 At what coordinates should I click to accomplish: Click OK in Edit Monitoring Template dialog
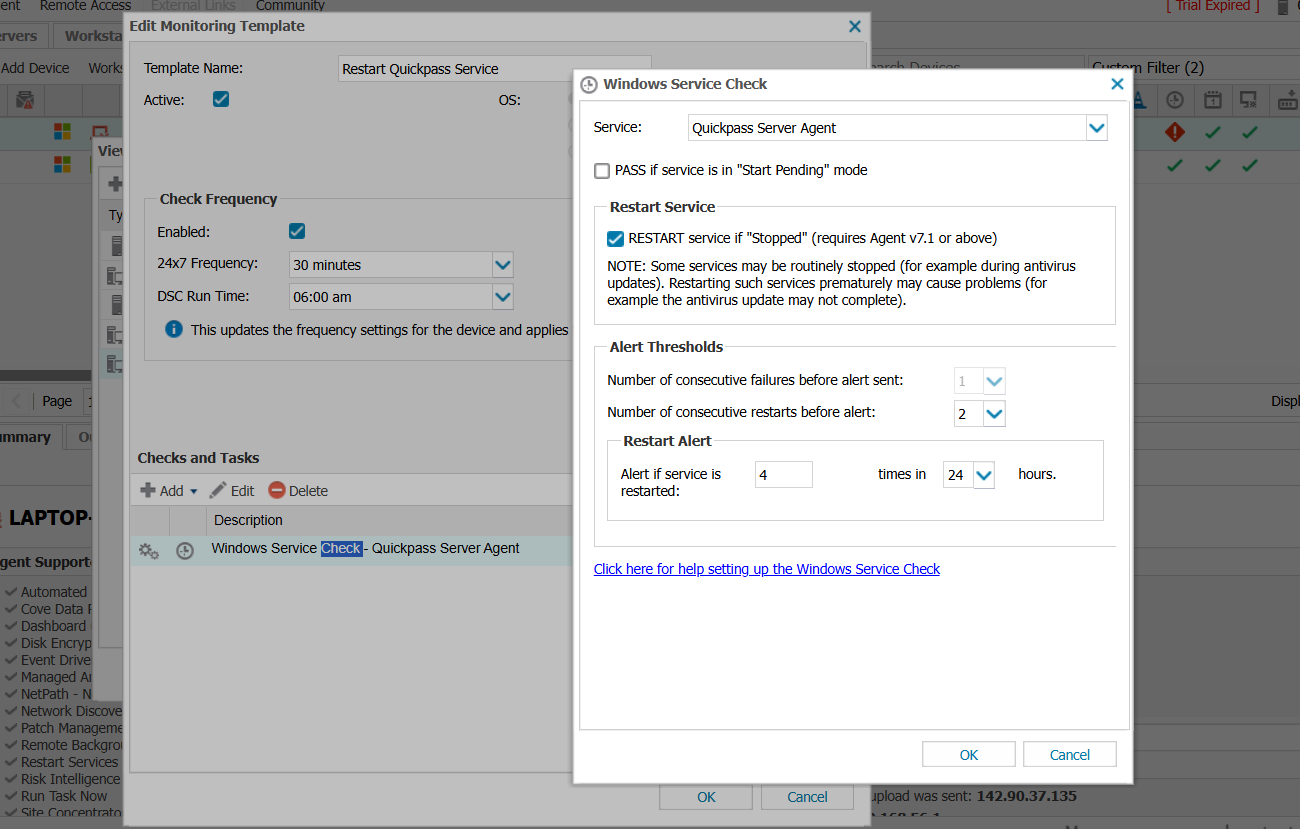(x=706, y=797)
